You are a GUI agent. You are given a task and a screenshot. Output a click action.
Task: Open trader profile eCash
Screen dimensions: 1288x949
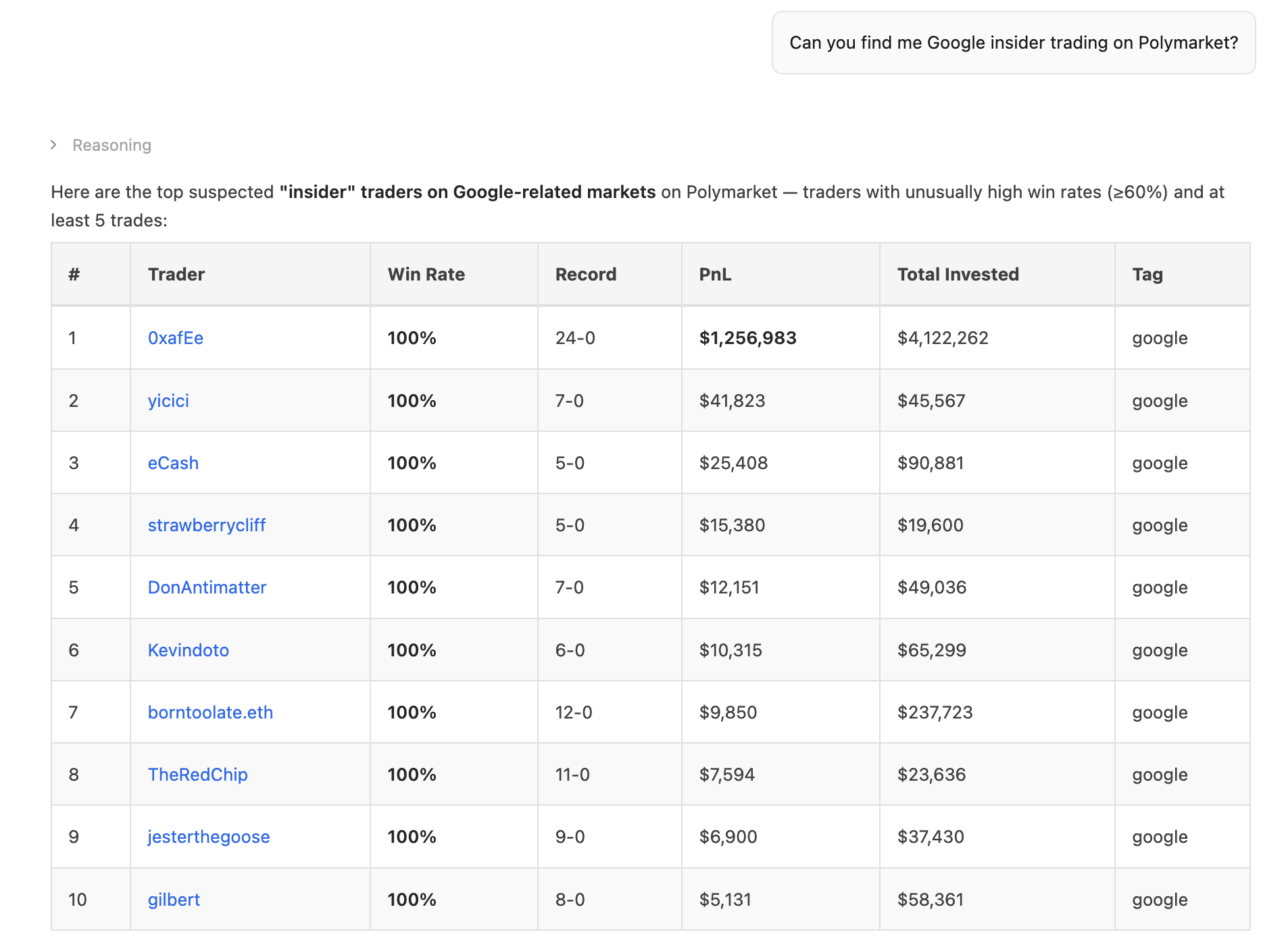click(173, 463)
